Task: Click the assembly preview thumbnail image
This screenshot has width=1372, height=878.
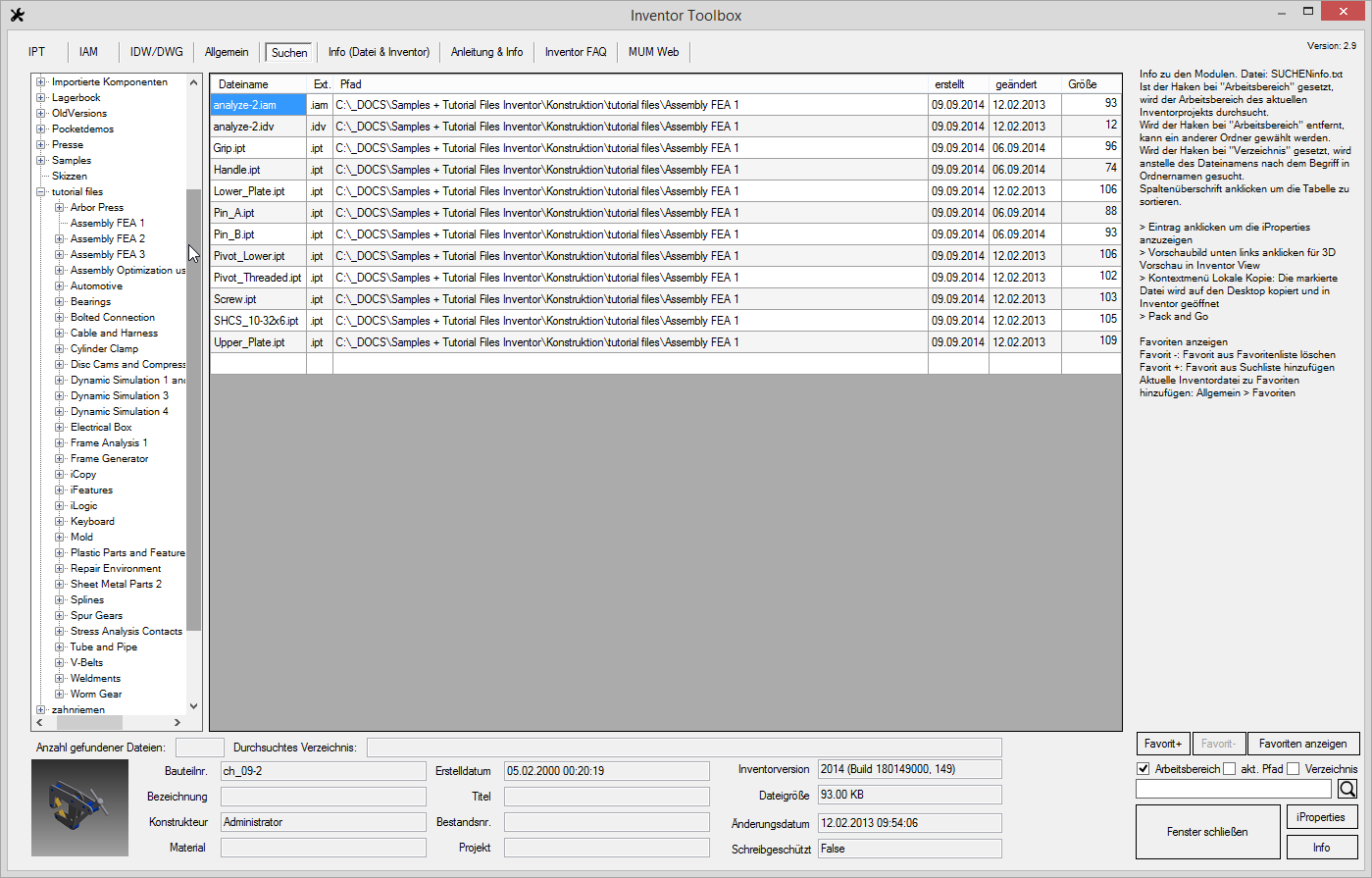Action: click(79, 807)
